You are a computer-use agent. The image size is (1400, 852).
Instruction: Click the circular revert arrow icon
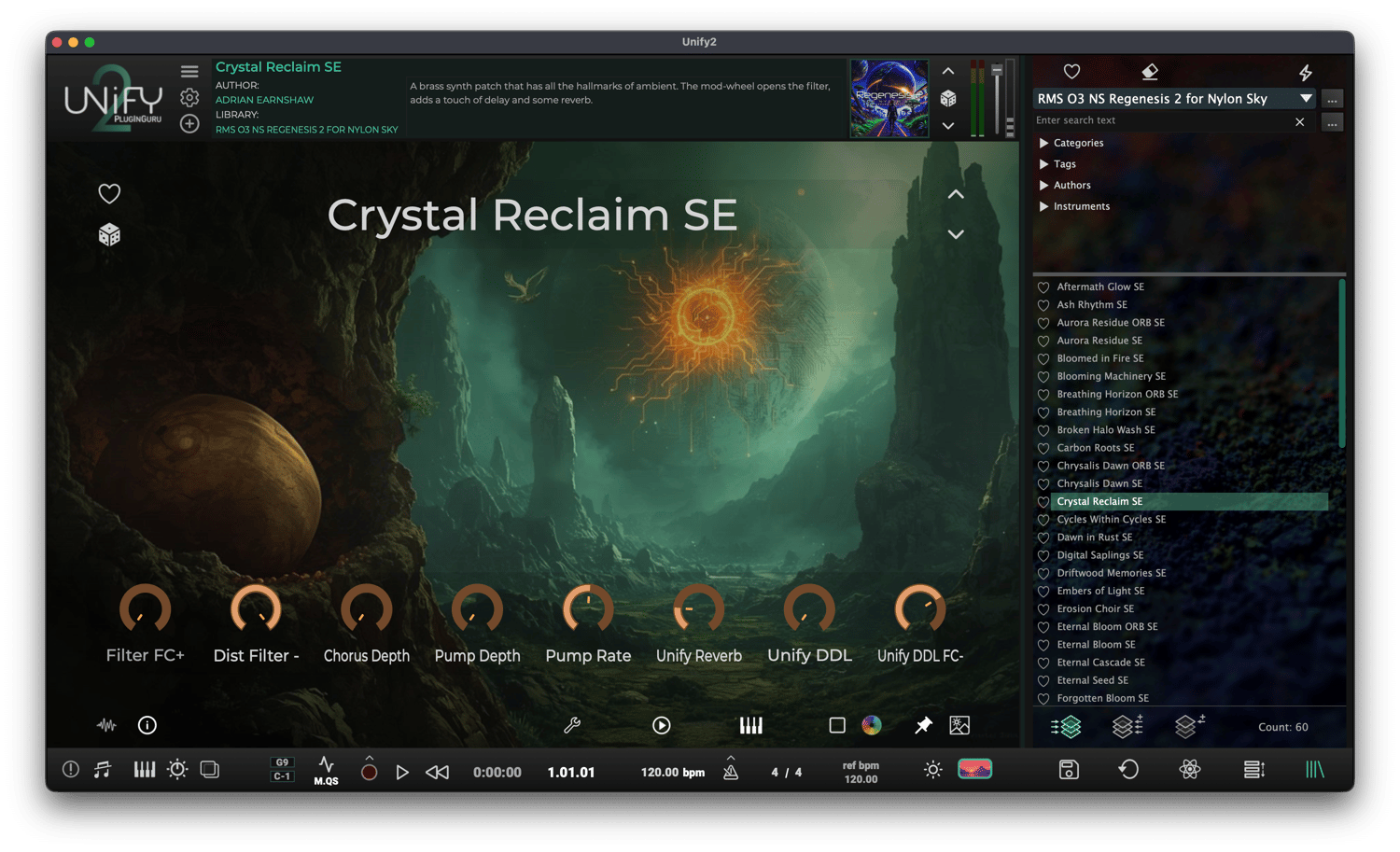1129,770
